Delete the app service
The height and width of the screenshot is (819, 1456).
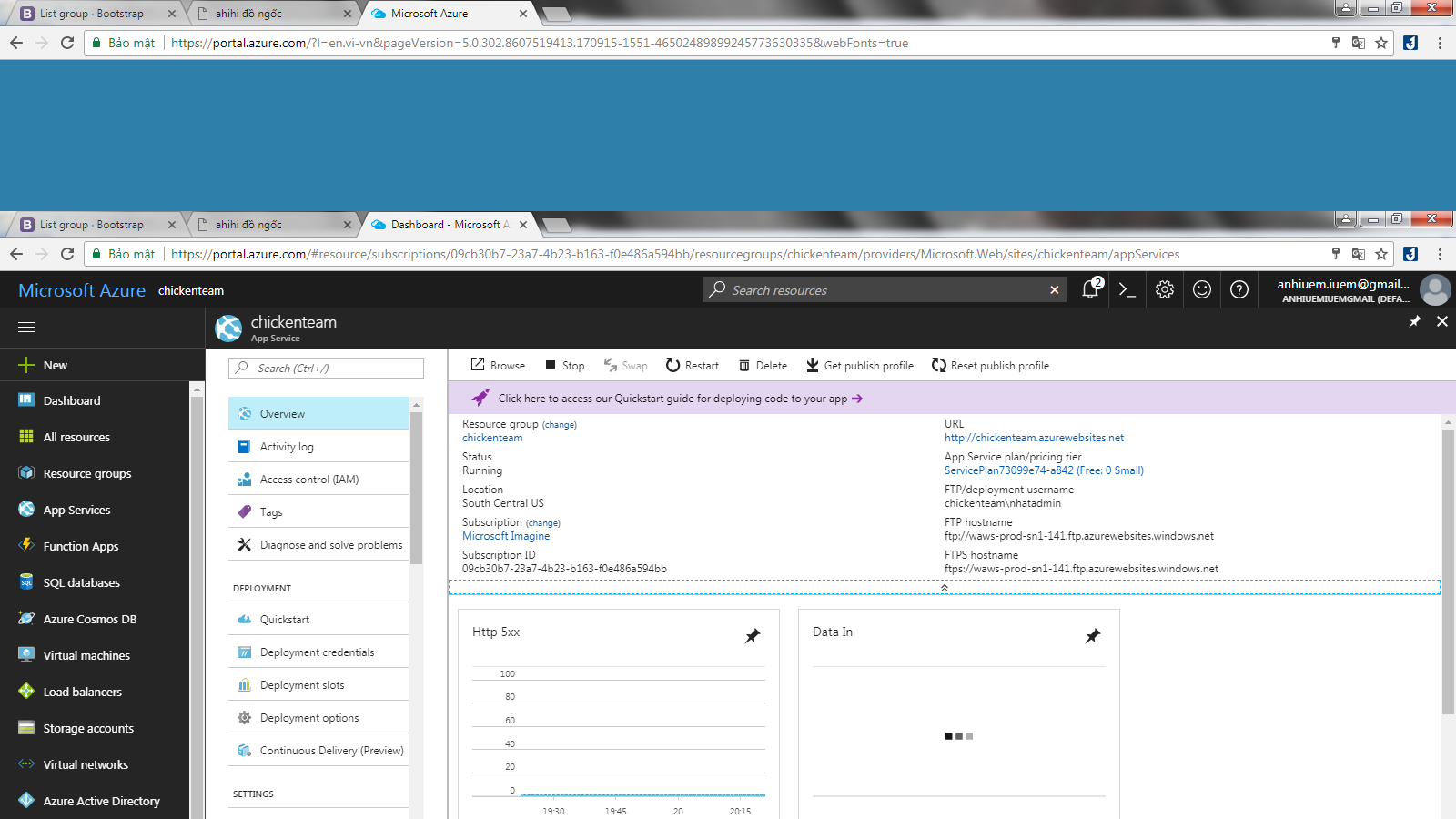pos(763,365)
